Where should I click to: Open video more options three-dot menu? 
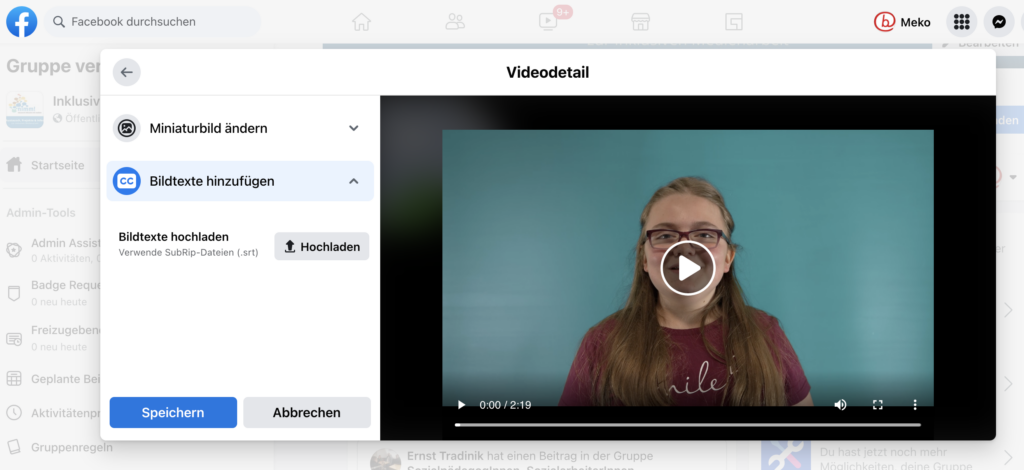tap(915, 405)
